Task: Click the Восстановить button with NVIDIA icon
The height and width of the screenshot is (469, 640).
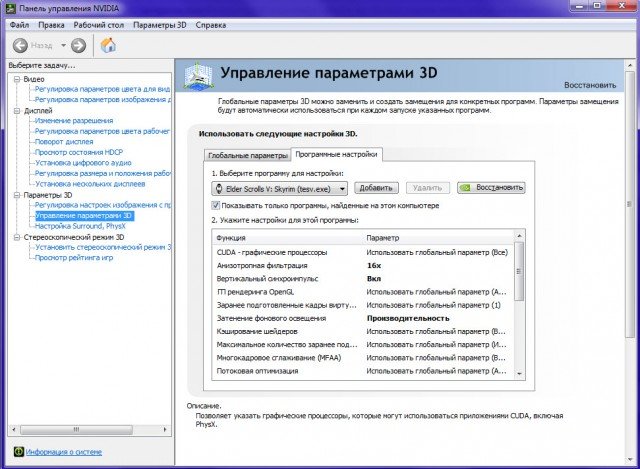Action: point(491,188)
